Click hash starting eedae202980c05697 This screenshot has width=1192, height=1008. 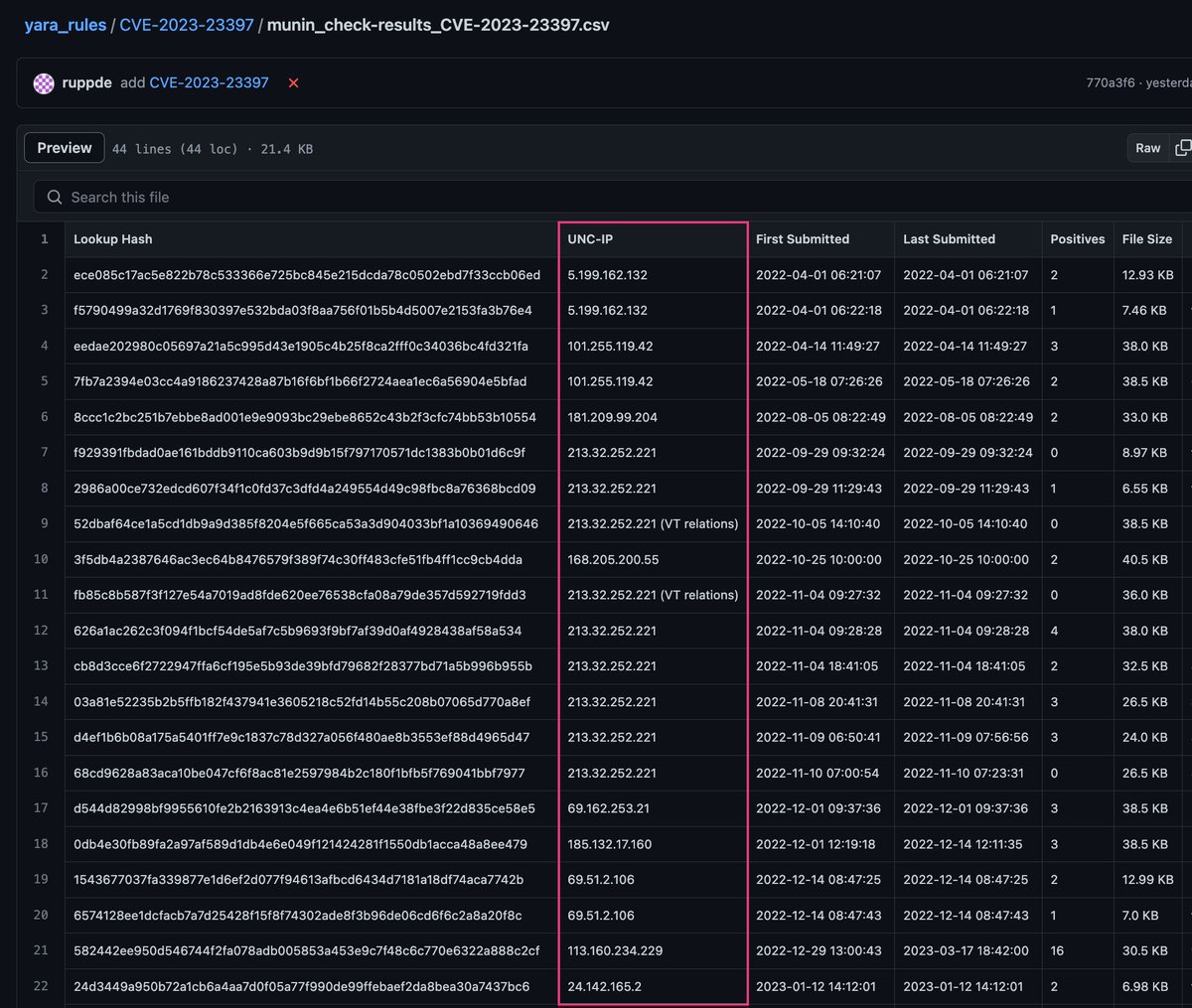(301, 346)
